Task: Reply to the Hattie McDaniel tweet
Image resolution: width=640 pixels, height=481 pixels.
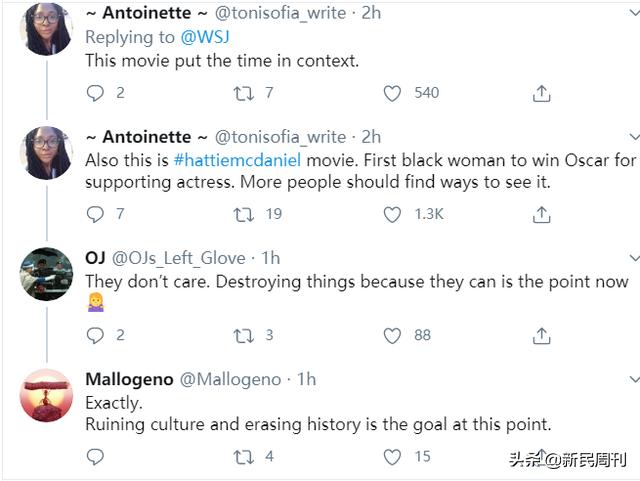Action: pyautogui.click(x=96, y=214)
